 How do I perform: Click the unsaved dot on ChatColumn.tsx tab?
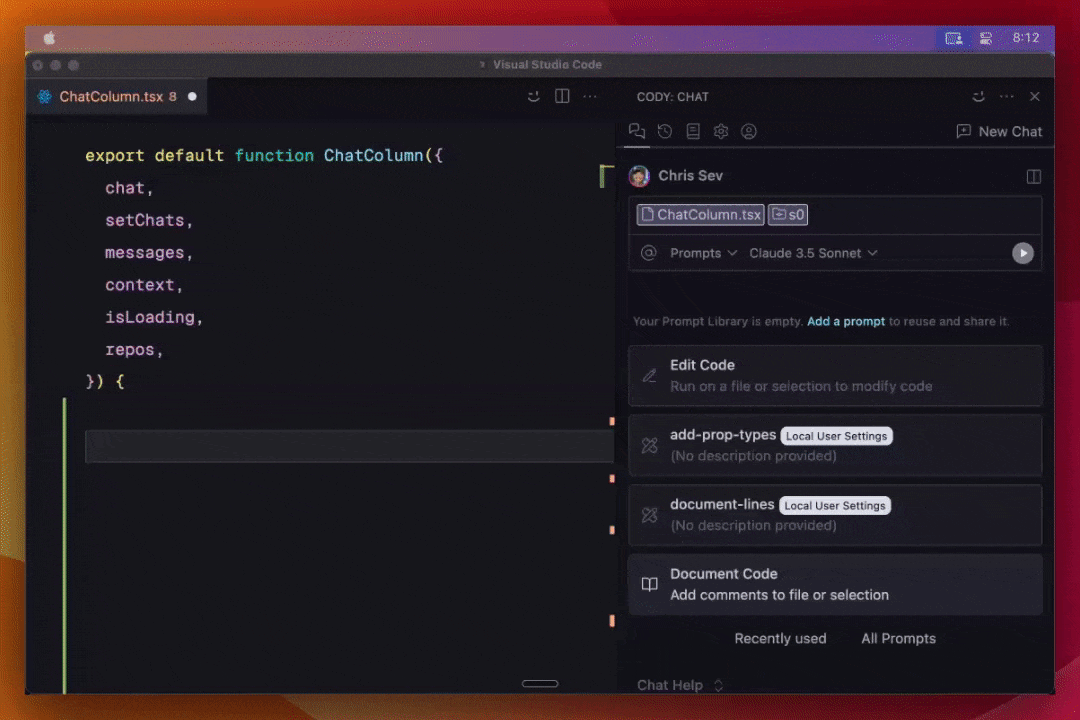192,96
